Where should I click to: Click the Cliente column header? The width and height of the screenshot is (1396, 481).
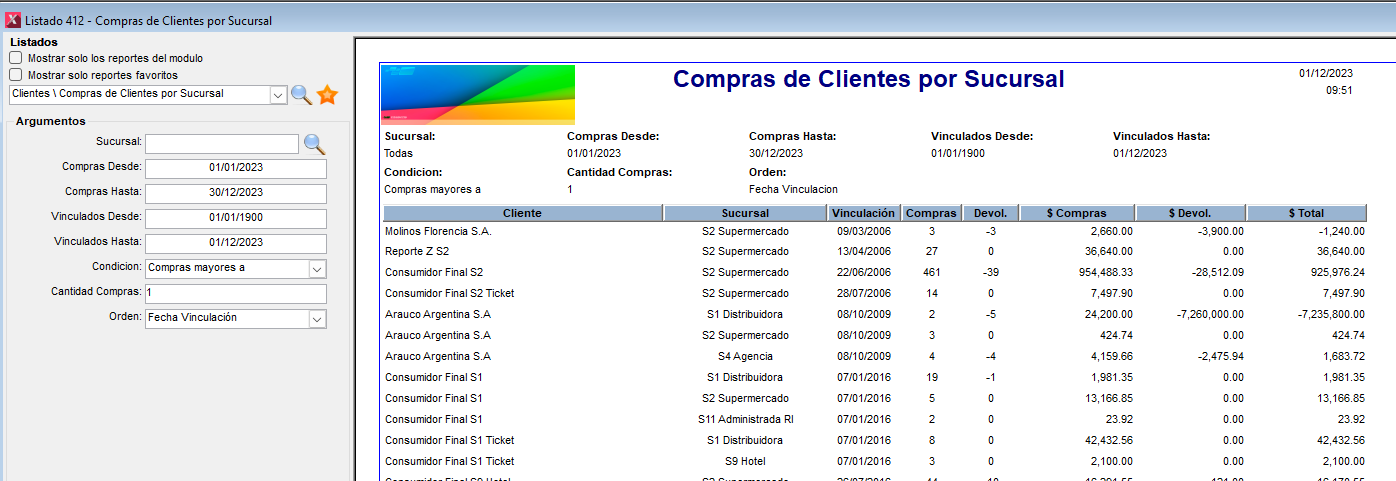(522, 213)
